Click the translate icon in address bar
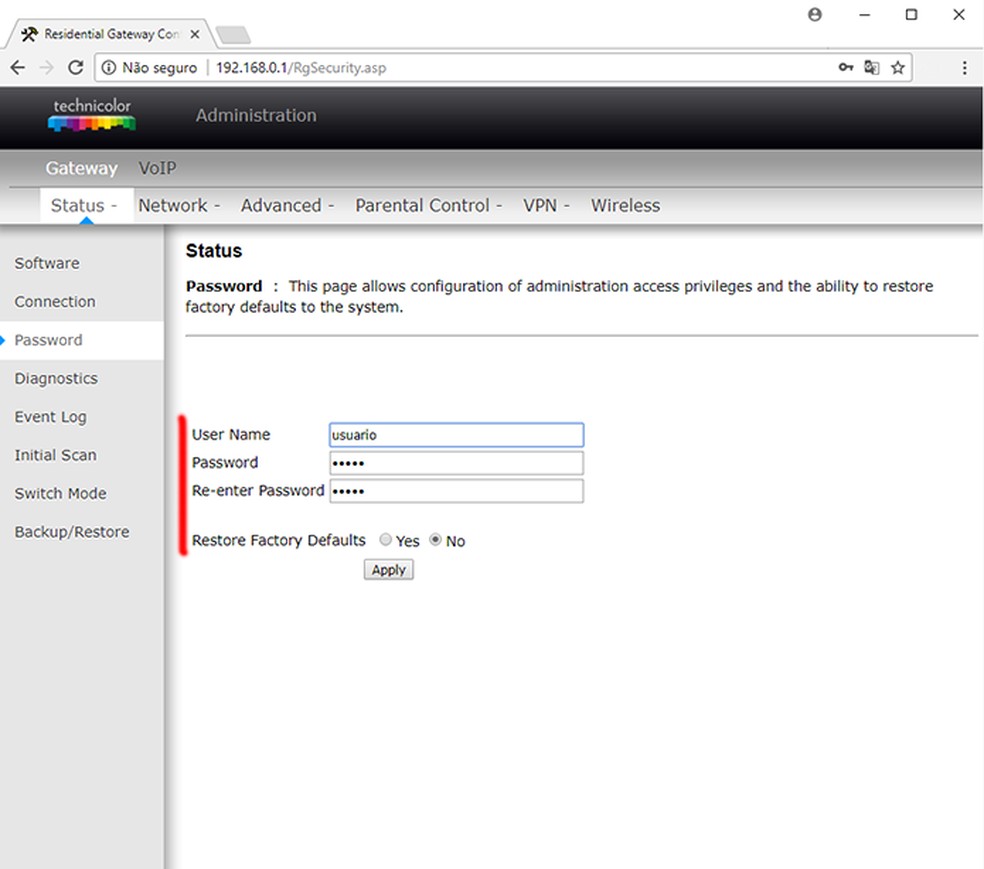The width and height of the screenshot is (984, 869). tap(871, 67)
